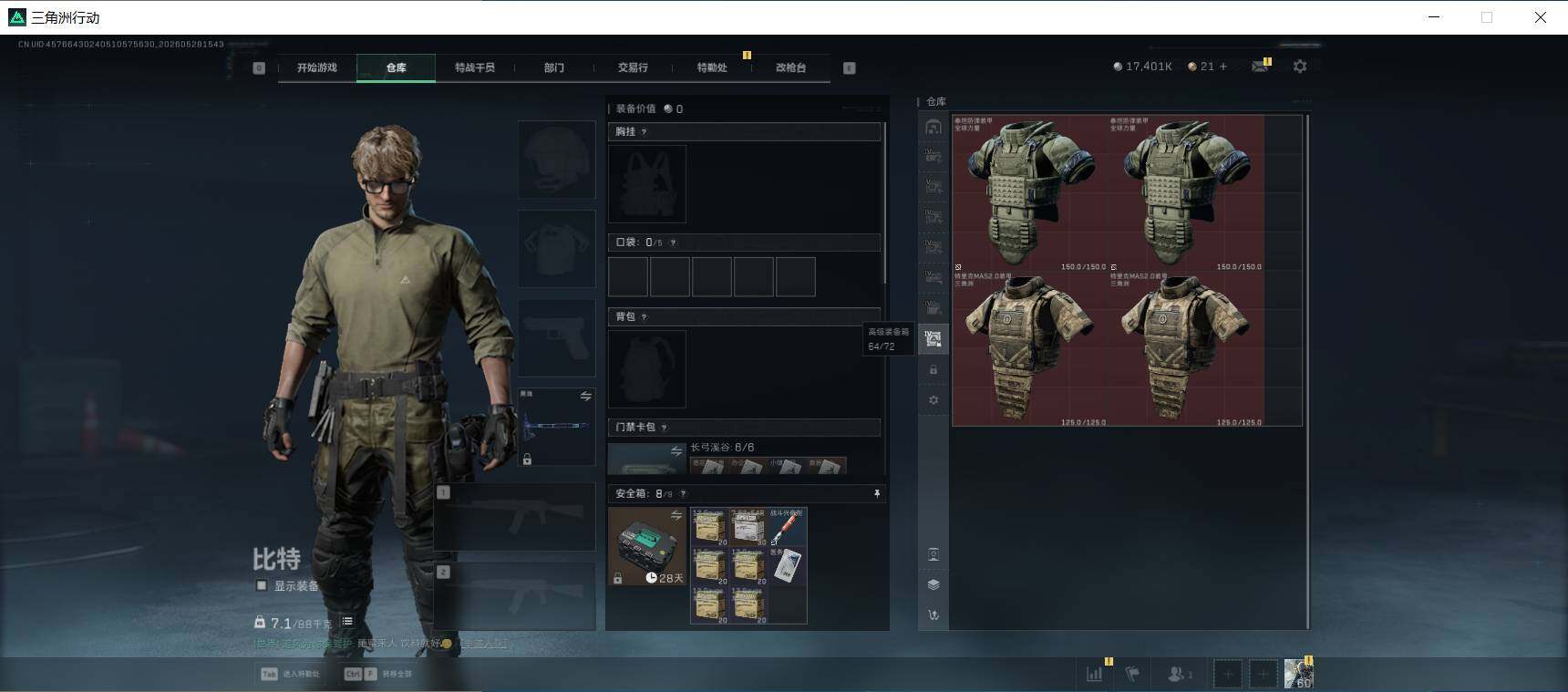Select primary weapon slot 1

pos(515,517)
